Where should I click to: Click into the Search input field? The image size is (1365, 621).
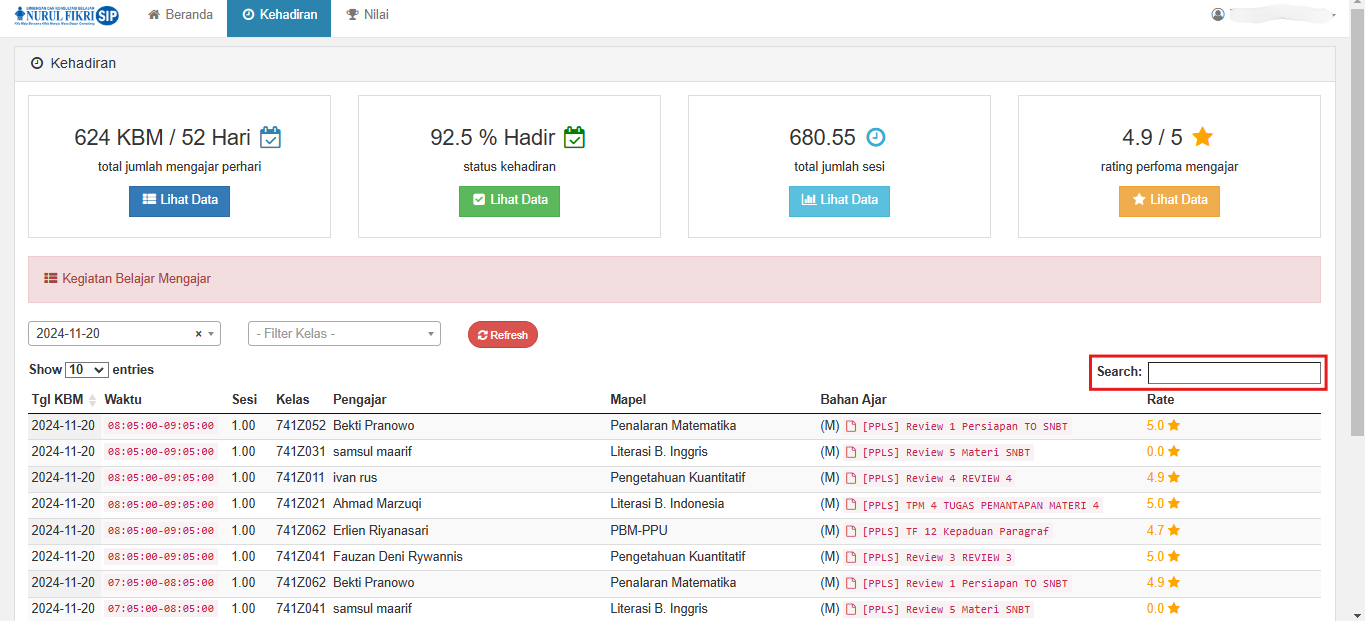point(1233,373)
